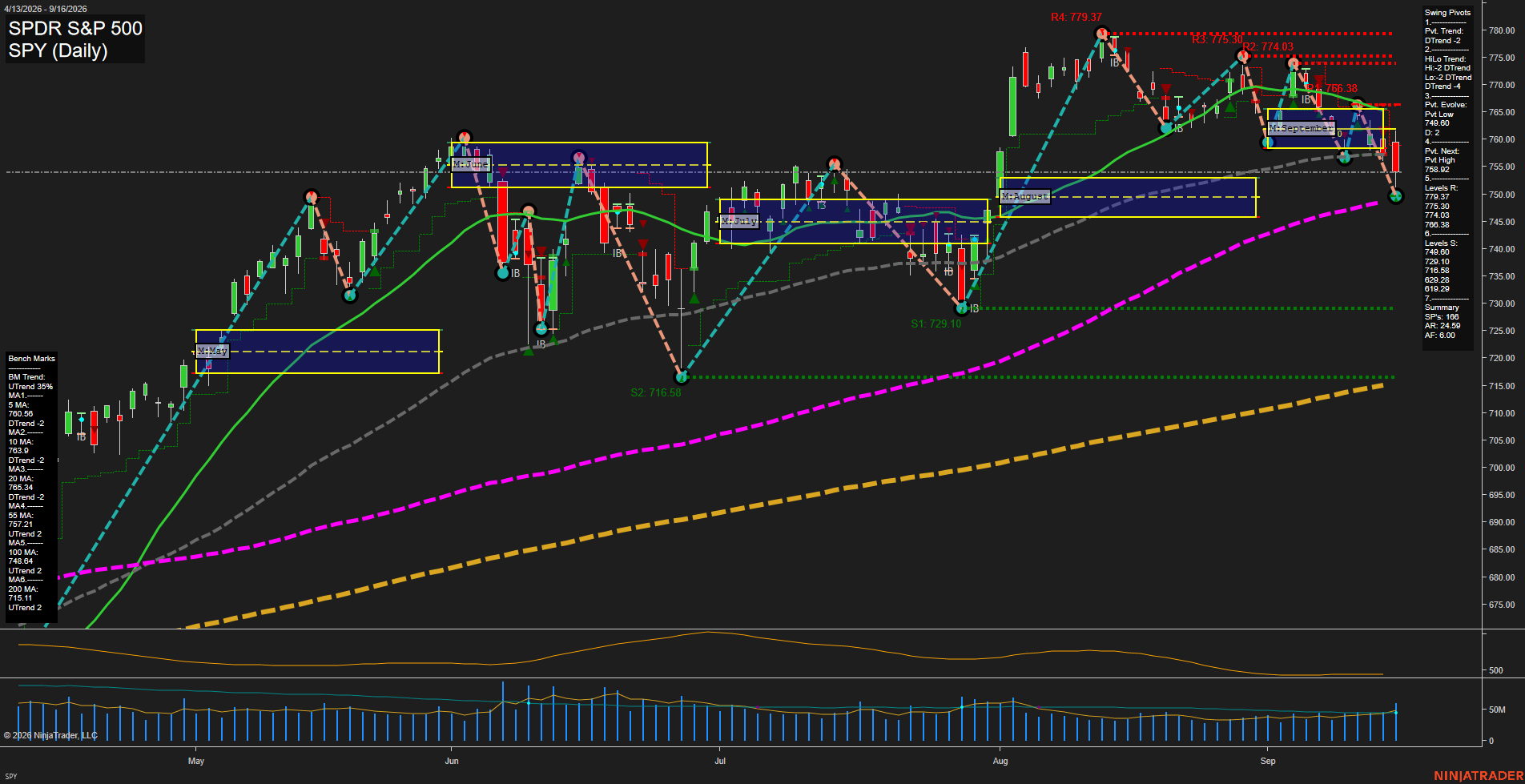This screenshot has height=784, width=1525.
Task: Click the R4: 779.37 resistance label
Action: click(1076, 17)
